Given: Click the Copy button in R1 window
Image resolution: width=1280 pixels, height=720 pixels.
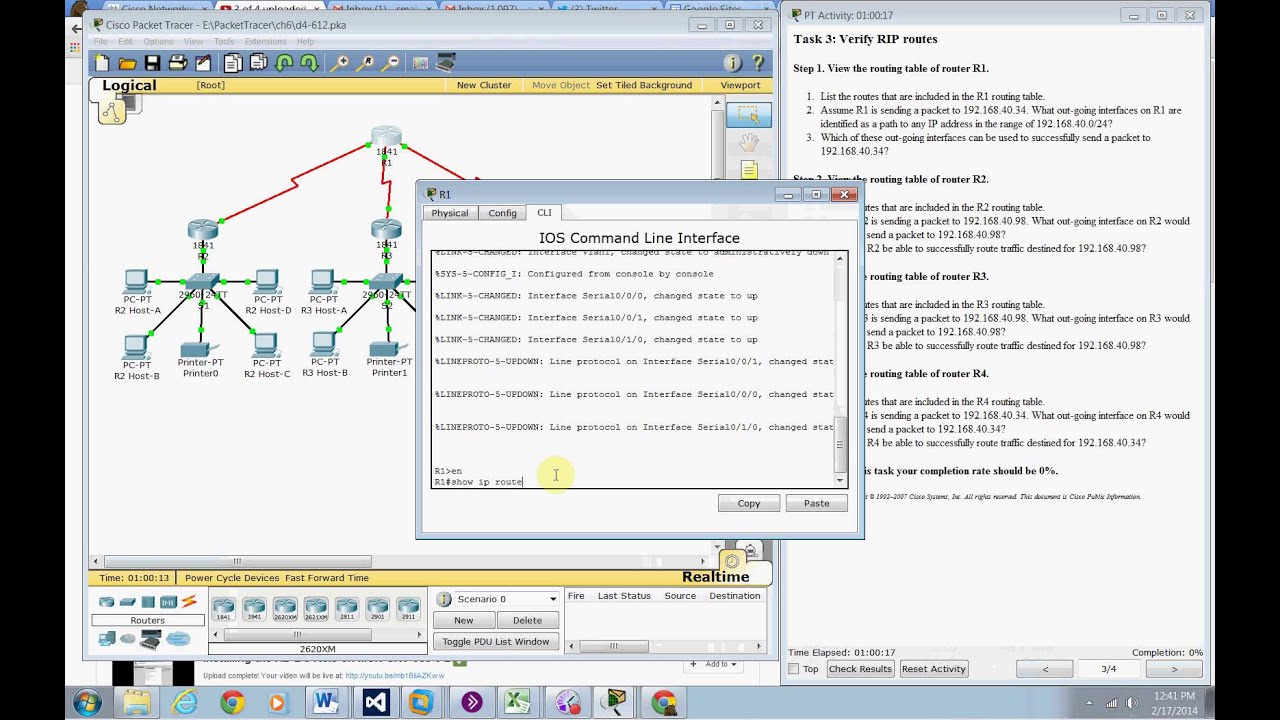Looking at the screenshot, I should tap(749, 503).
